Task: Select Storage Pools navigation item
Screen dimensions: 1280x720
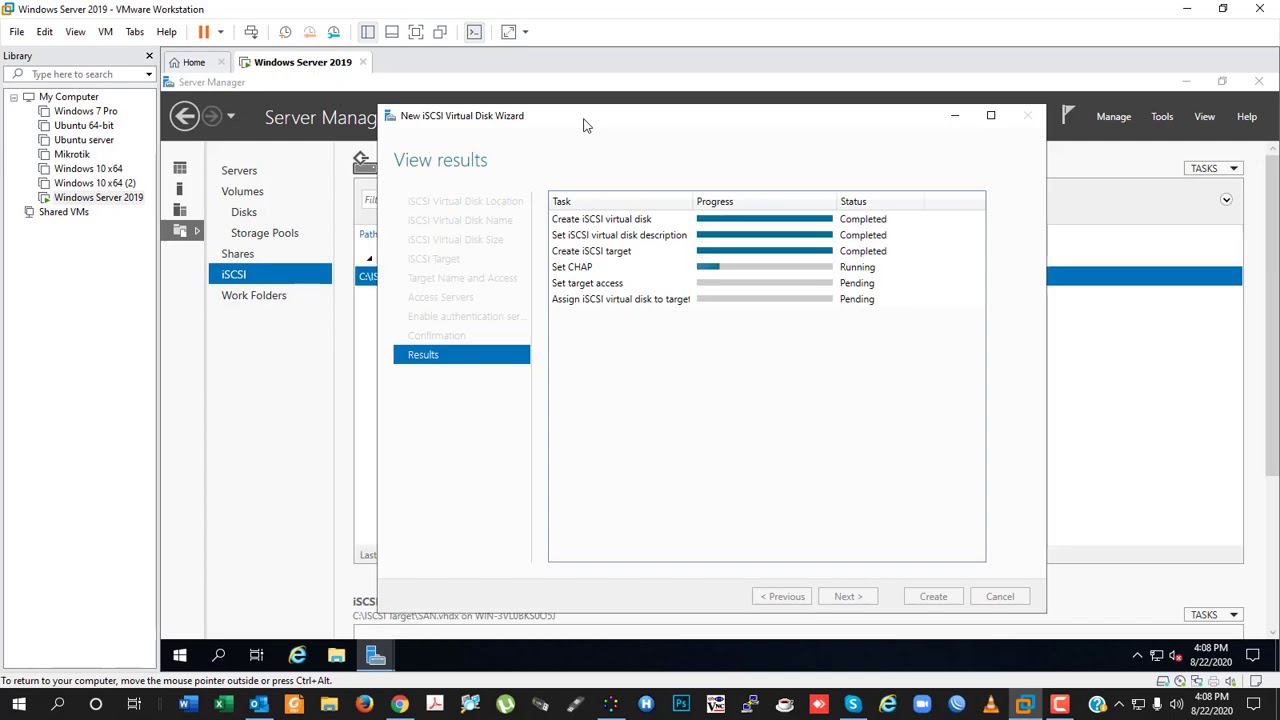Action: coord(265,233)
